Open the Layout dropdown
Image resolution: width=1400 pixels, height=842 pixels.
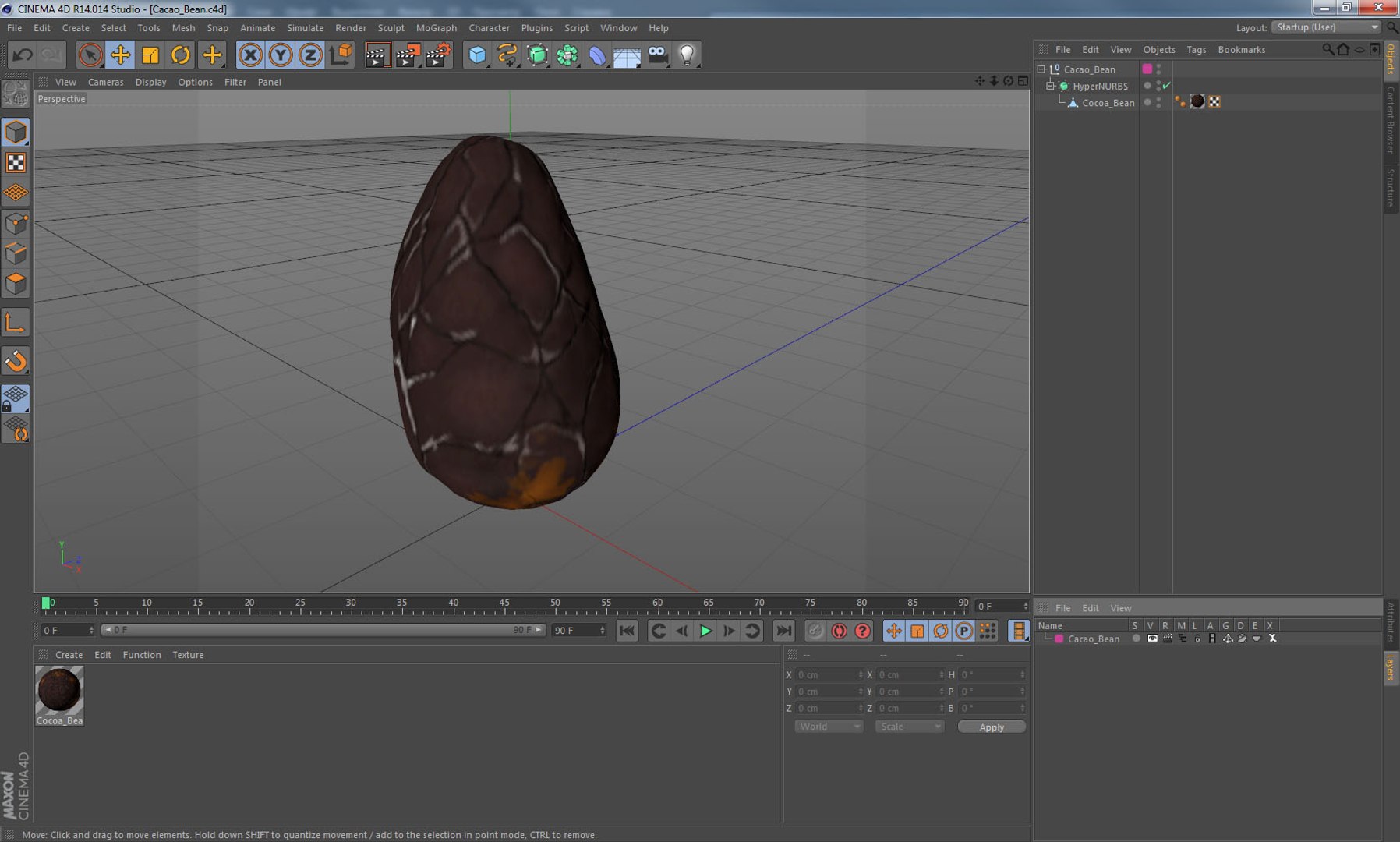pos(1326,27)
